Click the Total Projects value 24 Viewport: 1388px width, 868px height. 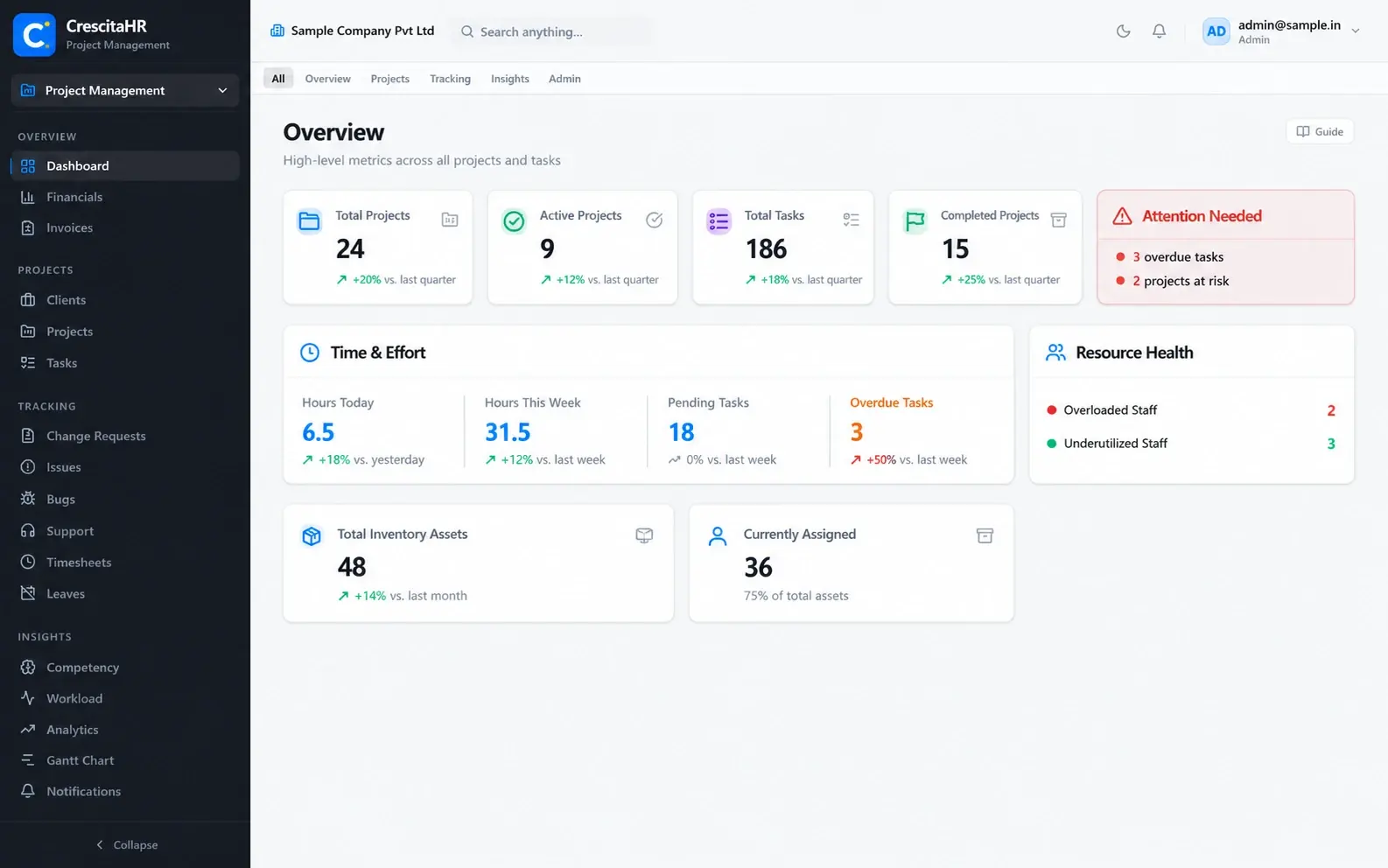(x=350, y=249)
